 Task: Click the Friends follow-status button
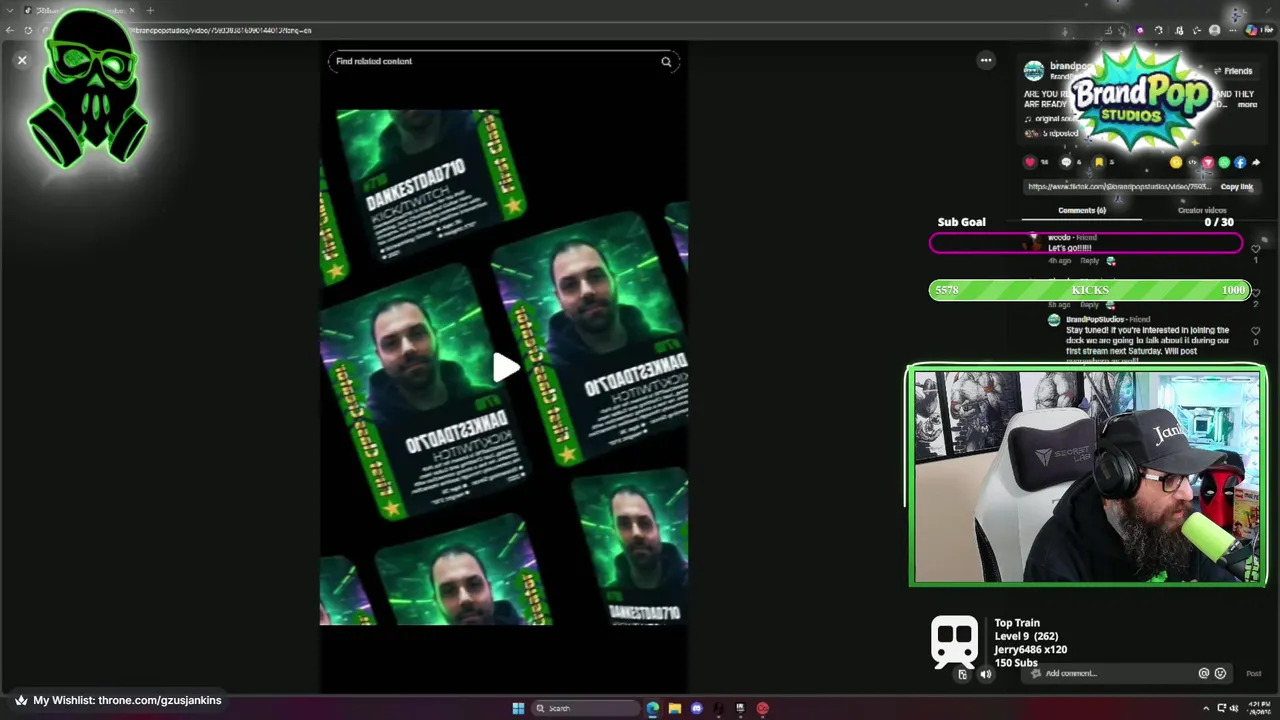tap(1233, 71)
